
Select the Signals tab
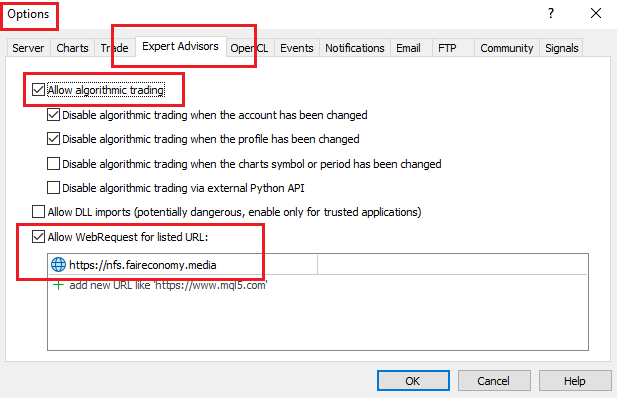point(562,48)
